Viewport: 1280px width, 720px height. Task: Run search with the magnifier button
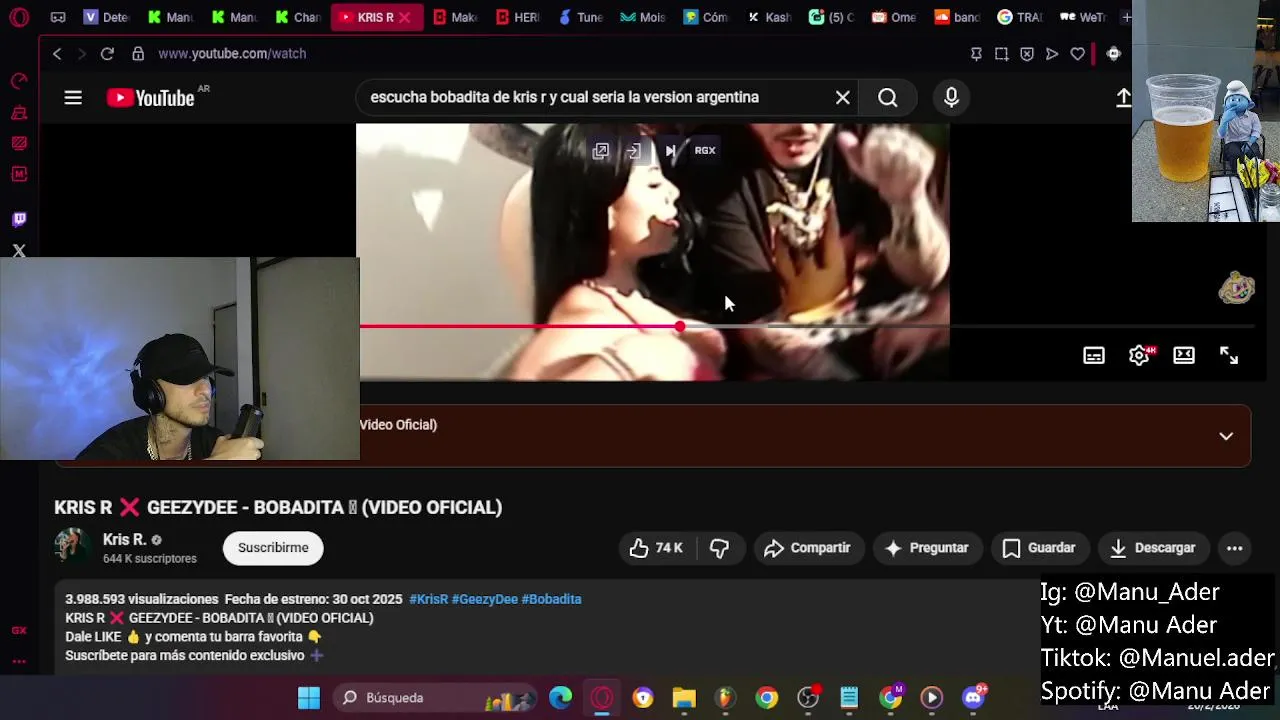point(888,97)
